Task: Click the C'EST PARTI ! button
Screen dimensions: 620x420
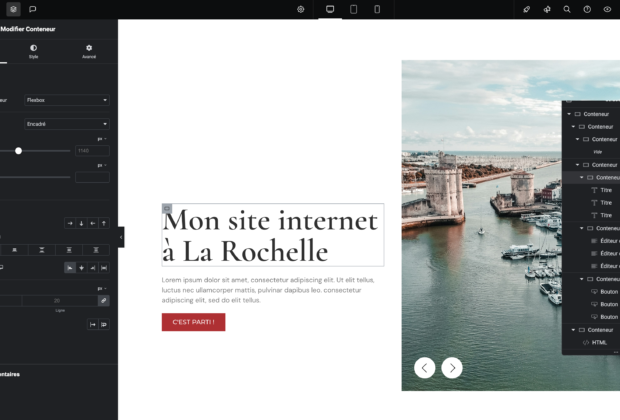Action: tap(193, 322)
